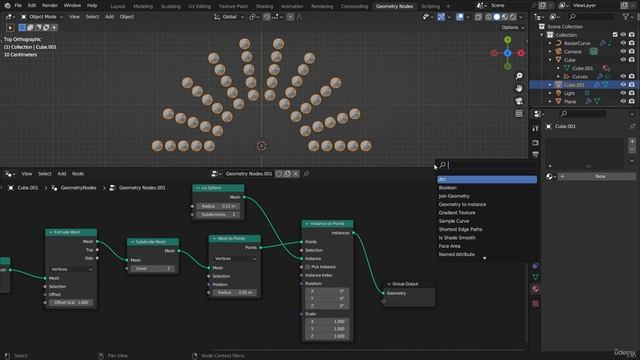
Task: Open the viewport Options dropdown
Action: point(513,27)
